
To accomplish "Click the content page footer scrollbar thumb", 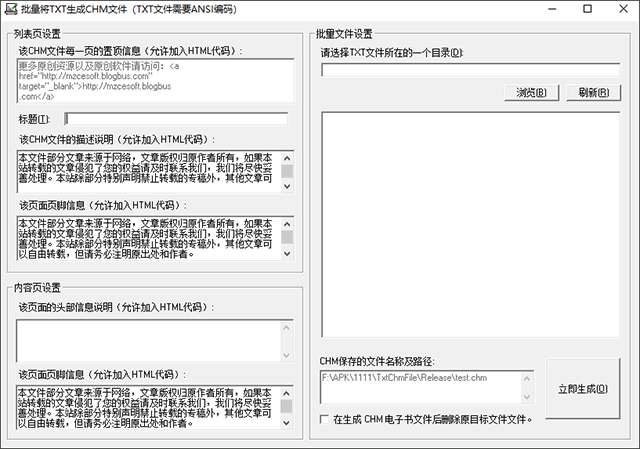I will (287, 407).
